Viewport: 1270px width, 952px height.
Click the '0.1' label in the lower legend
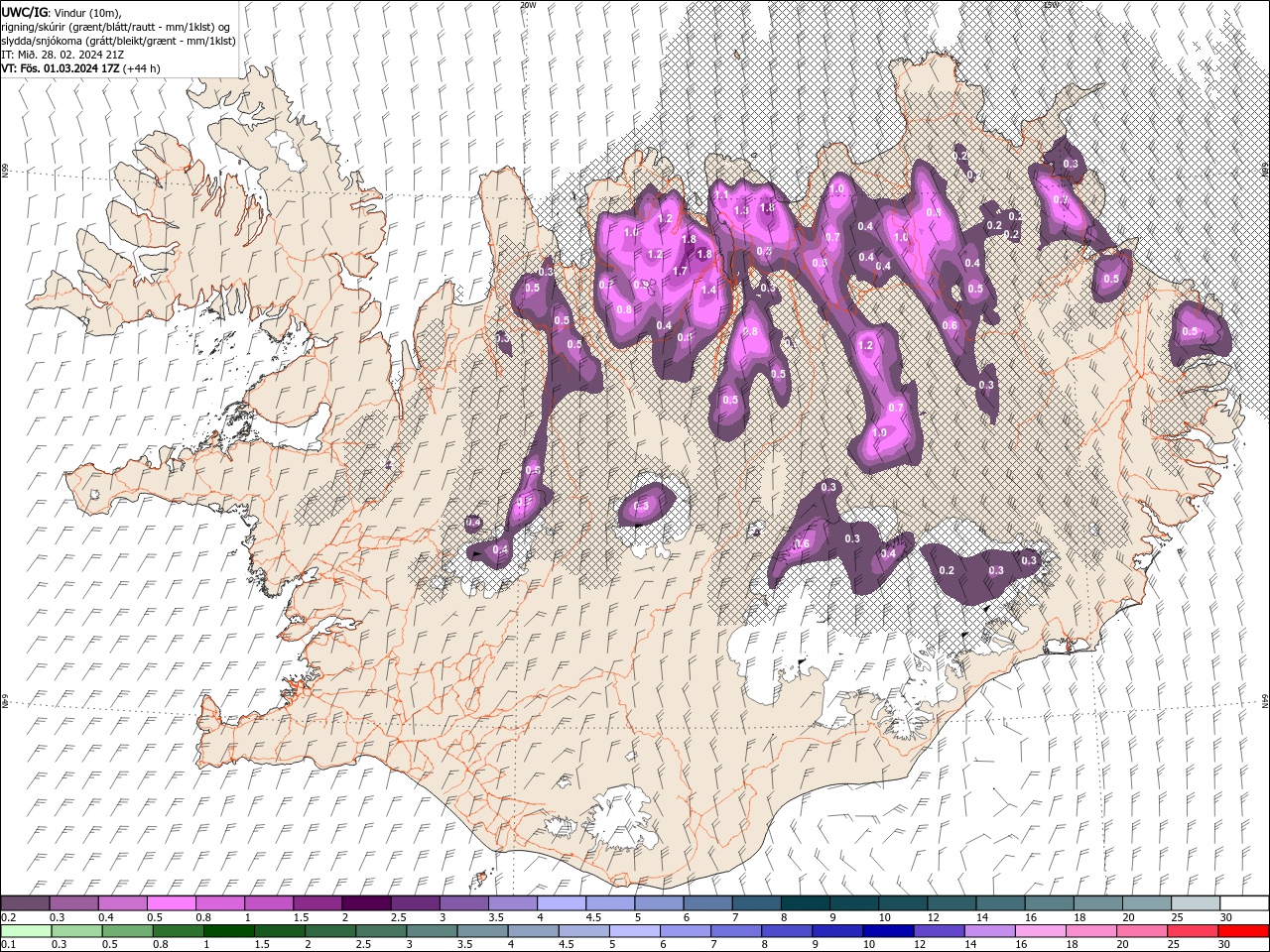coord(8,945)
